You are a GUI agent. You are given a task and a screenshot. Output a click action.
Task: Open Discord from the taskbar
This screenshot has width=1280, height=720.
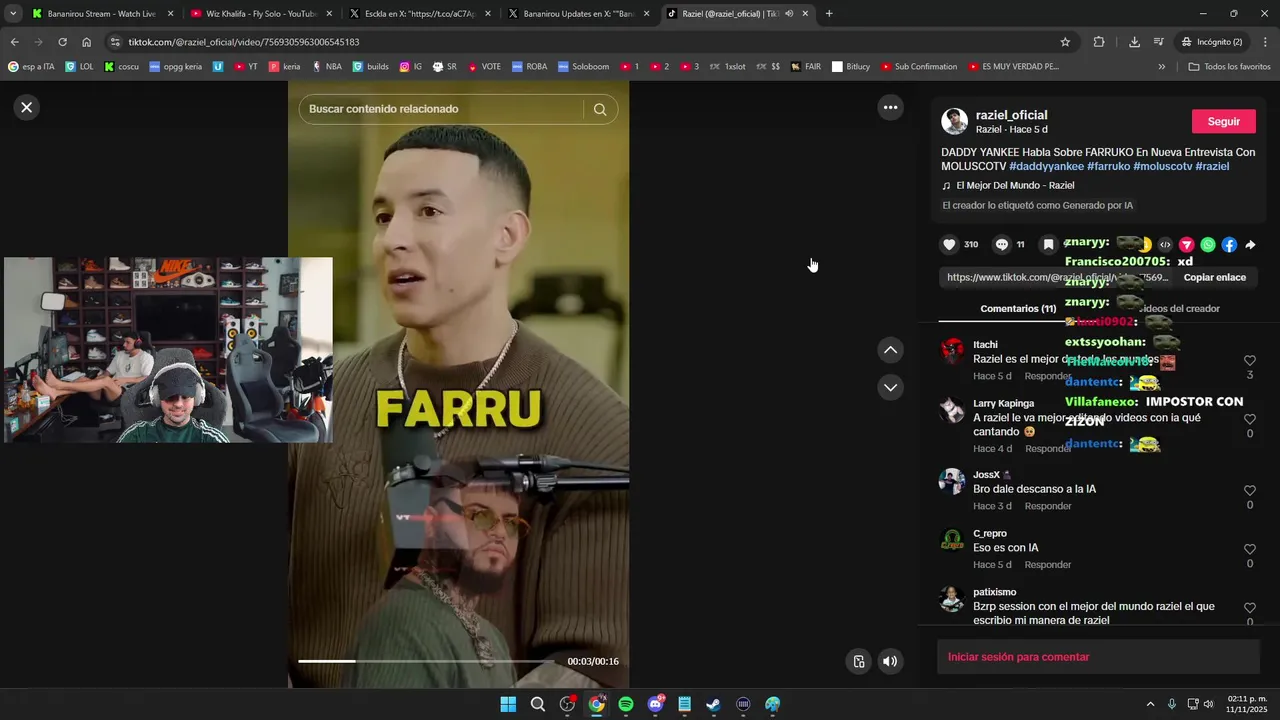point(655,704)
